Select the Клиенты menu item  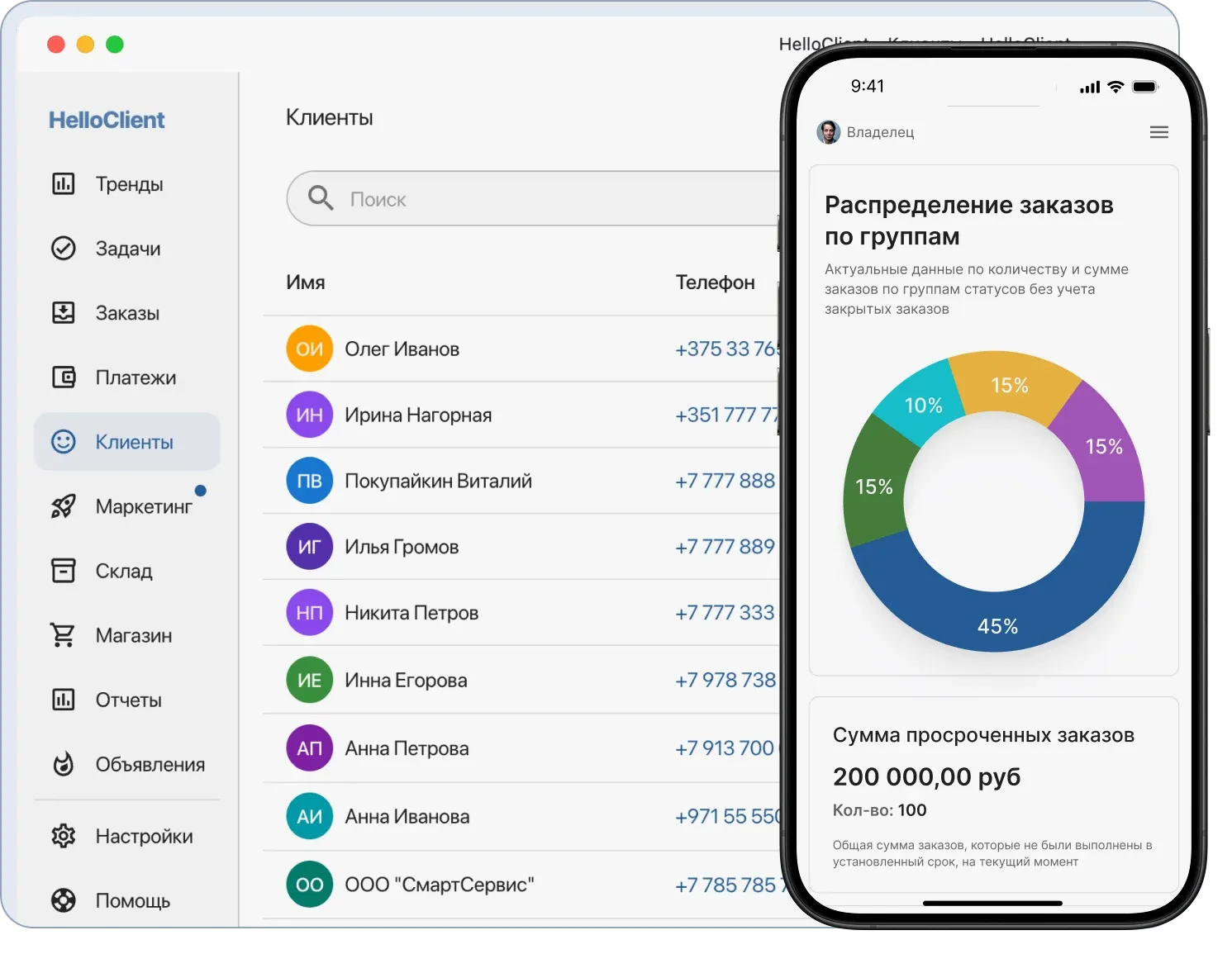click(126, 442)
